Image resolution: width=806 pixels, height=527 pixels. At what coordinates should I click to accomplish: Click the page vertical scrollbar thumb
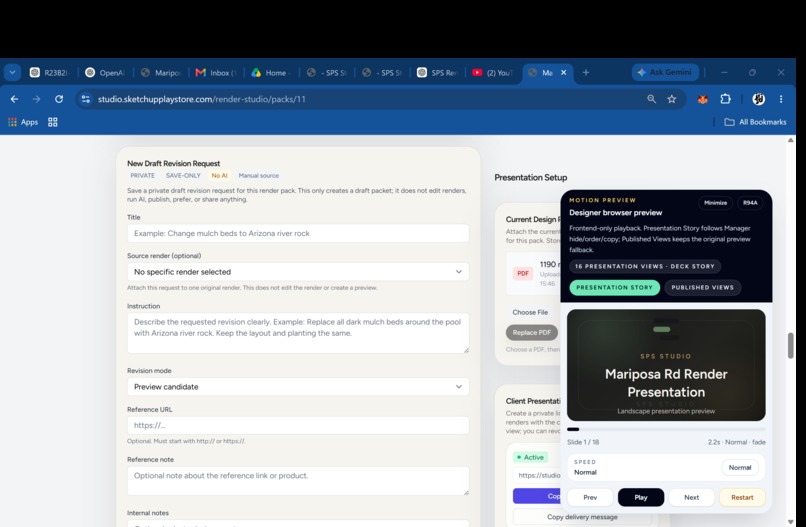(791, 346)
